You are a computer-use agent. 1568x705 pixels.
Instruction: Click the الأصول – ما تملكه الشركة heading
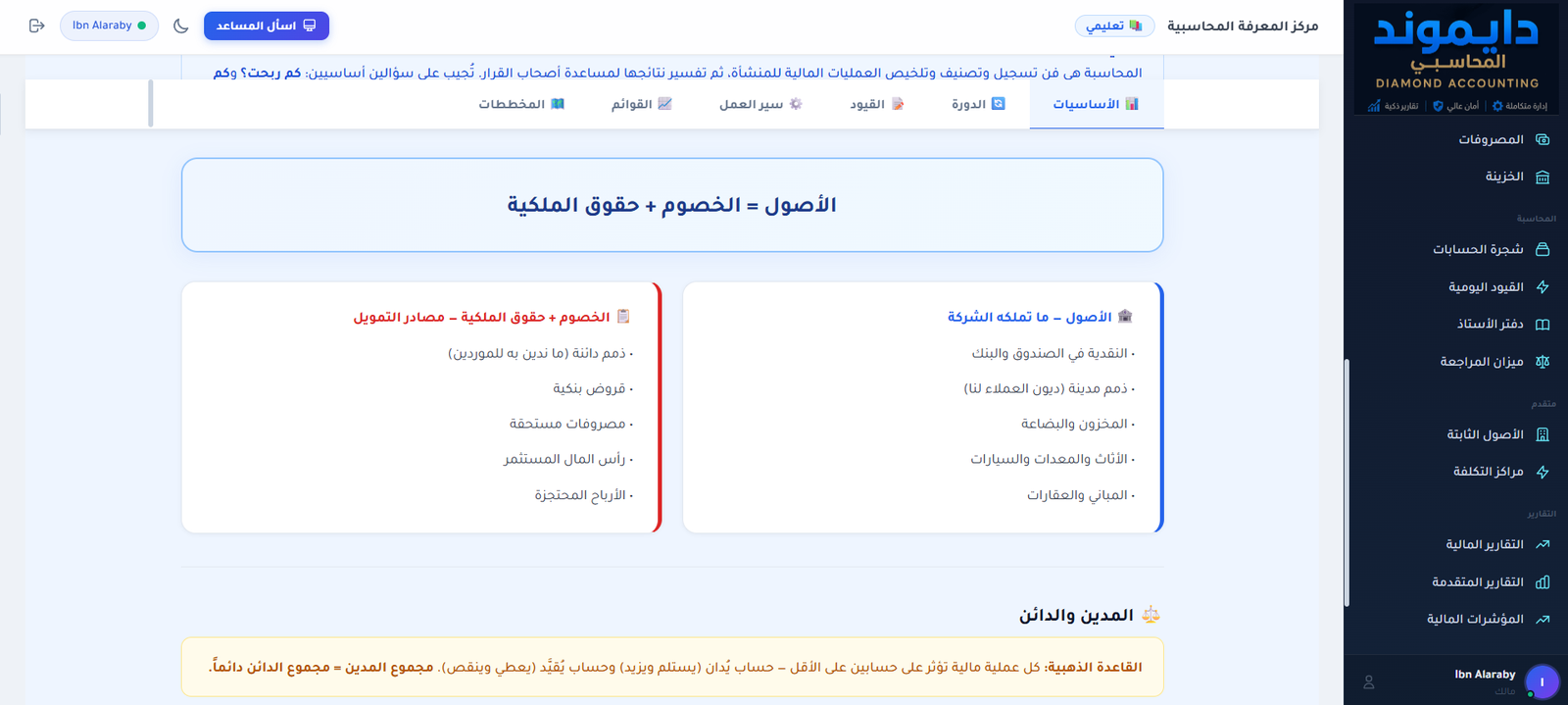pyautogui.click(x=1029, y=317)
